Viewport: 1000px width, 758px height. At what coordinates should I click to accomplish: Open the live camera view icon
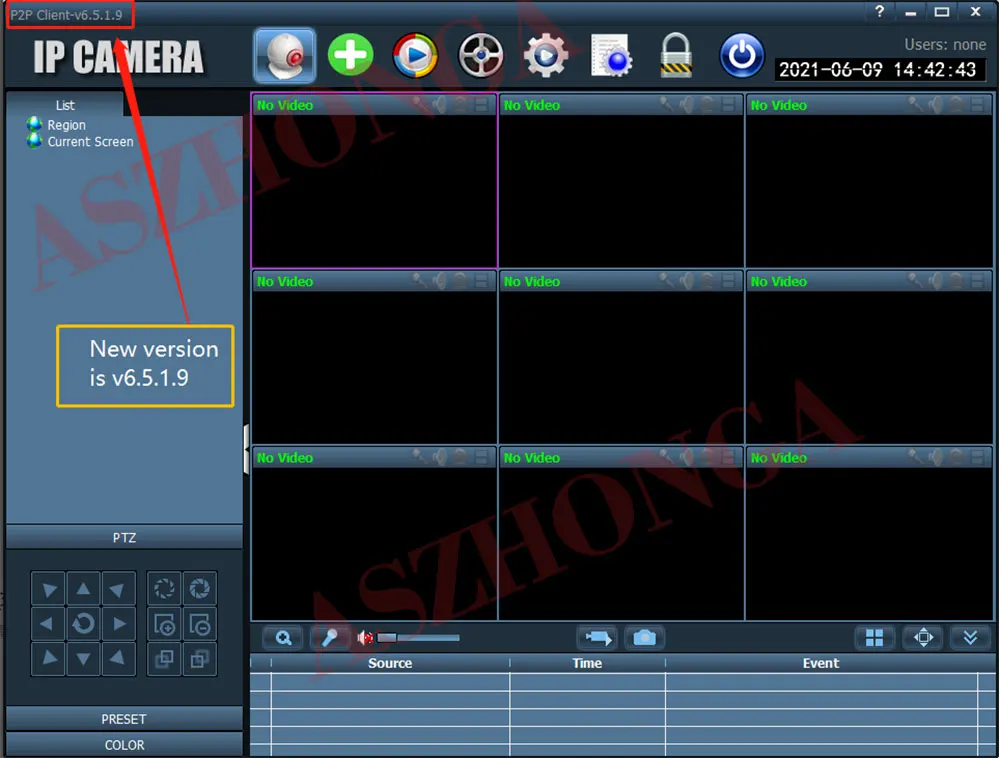pos(284,55)
